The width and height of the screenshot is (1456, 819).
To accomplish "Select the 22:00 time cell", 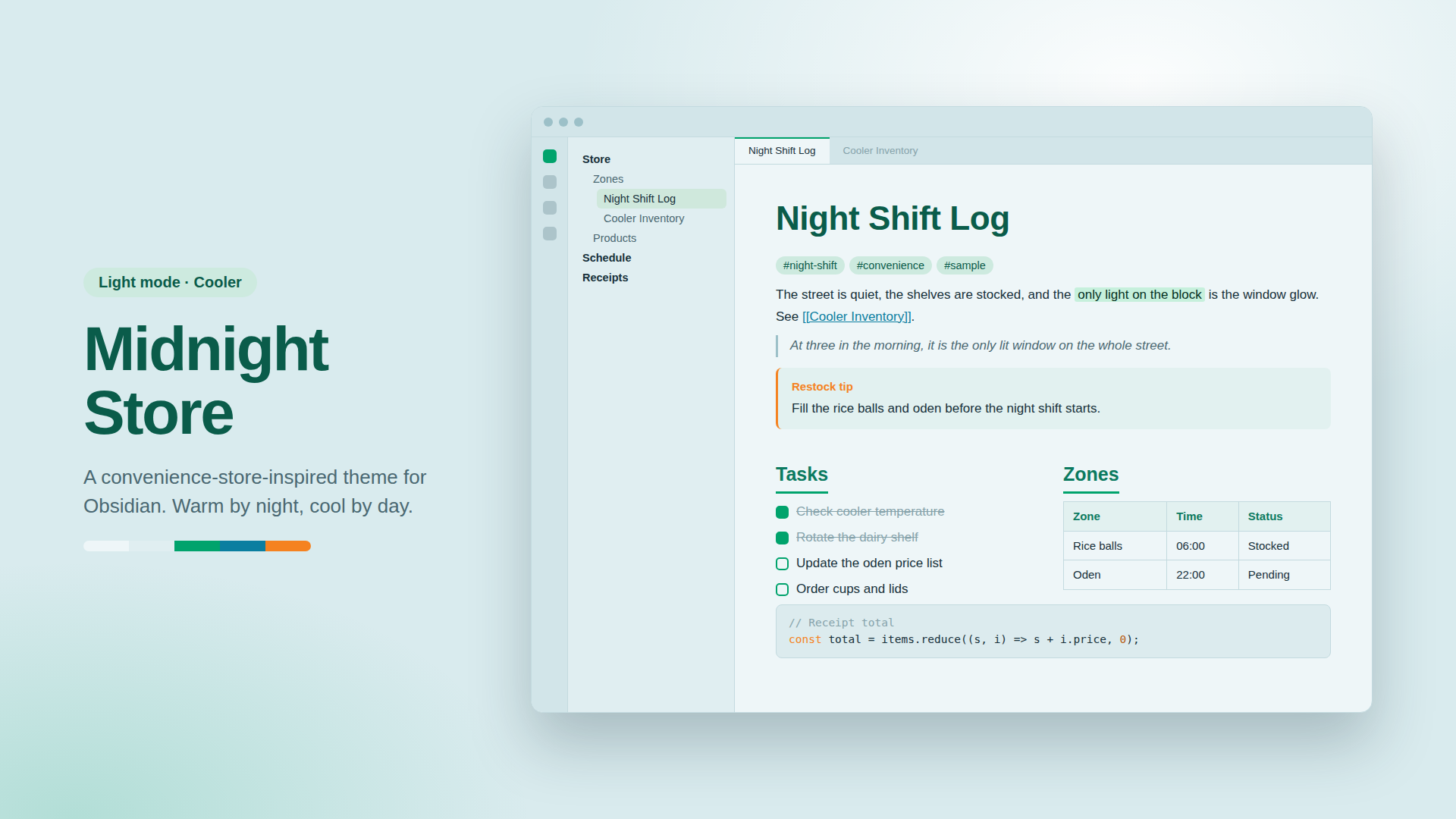I will [x=1203, y=575].
